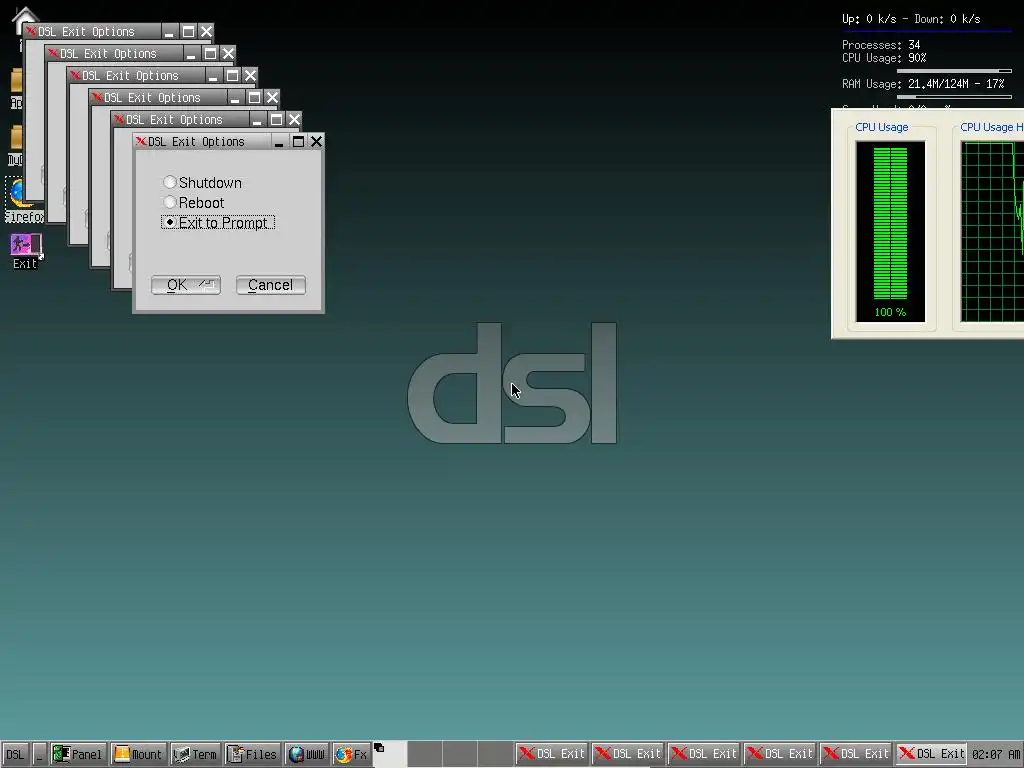Confirm with the OK button
The image size is (1024, 768).
[x=186, y=285]
